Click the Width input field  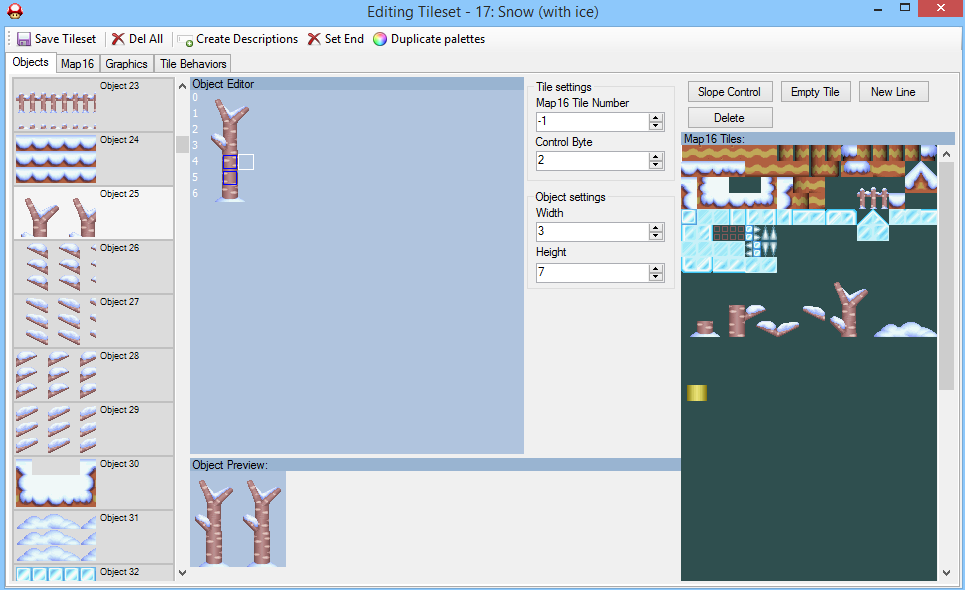(592, 231)
